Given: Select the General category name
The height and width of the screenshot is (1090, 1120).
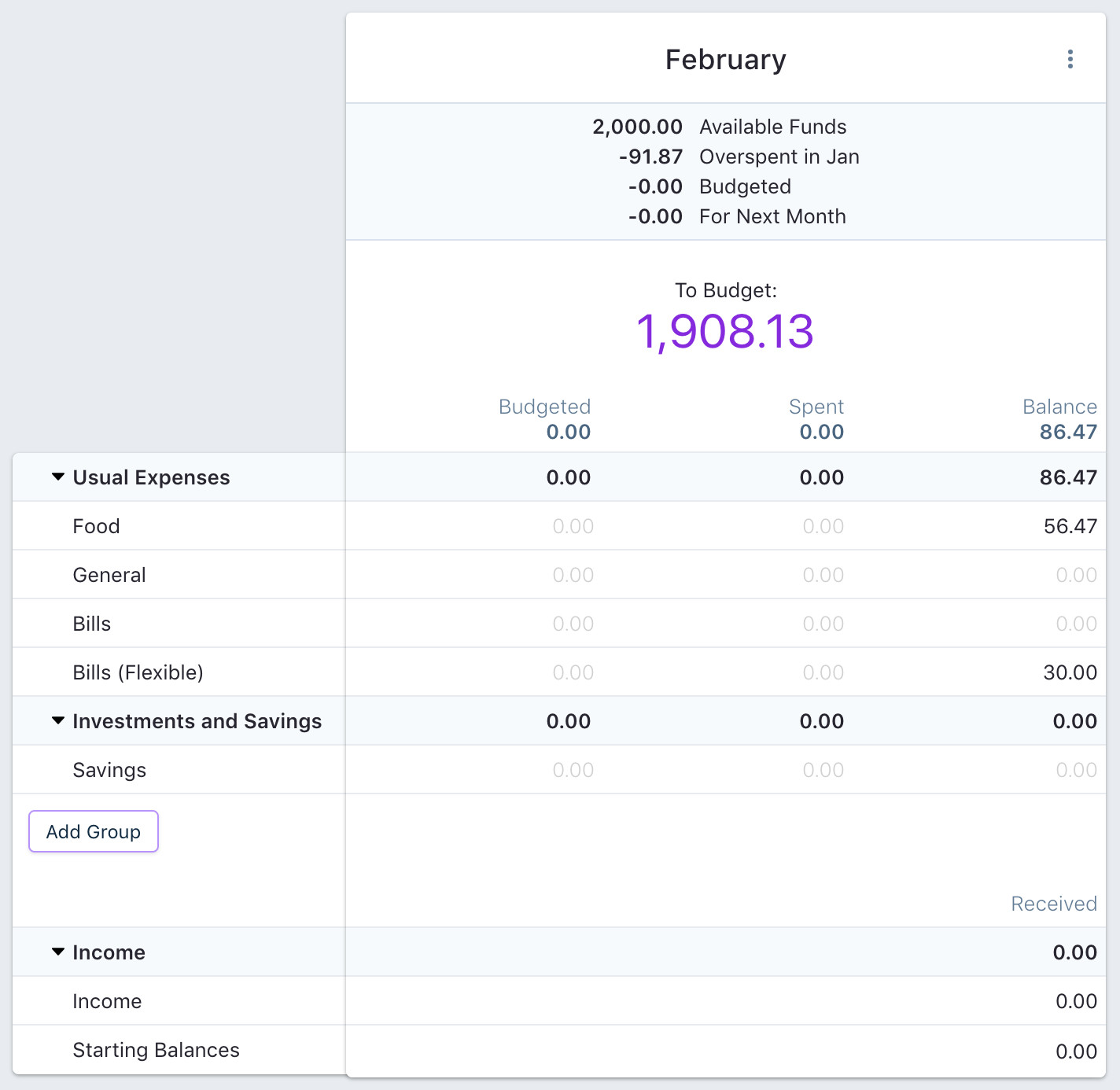Looking at the screenshot, I should [x=109, y=575].
